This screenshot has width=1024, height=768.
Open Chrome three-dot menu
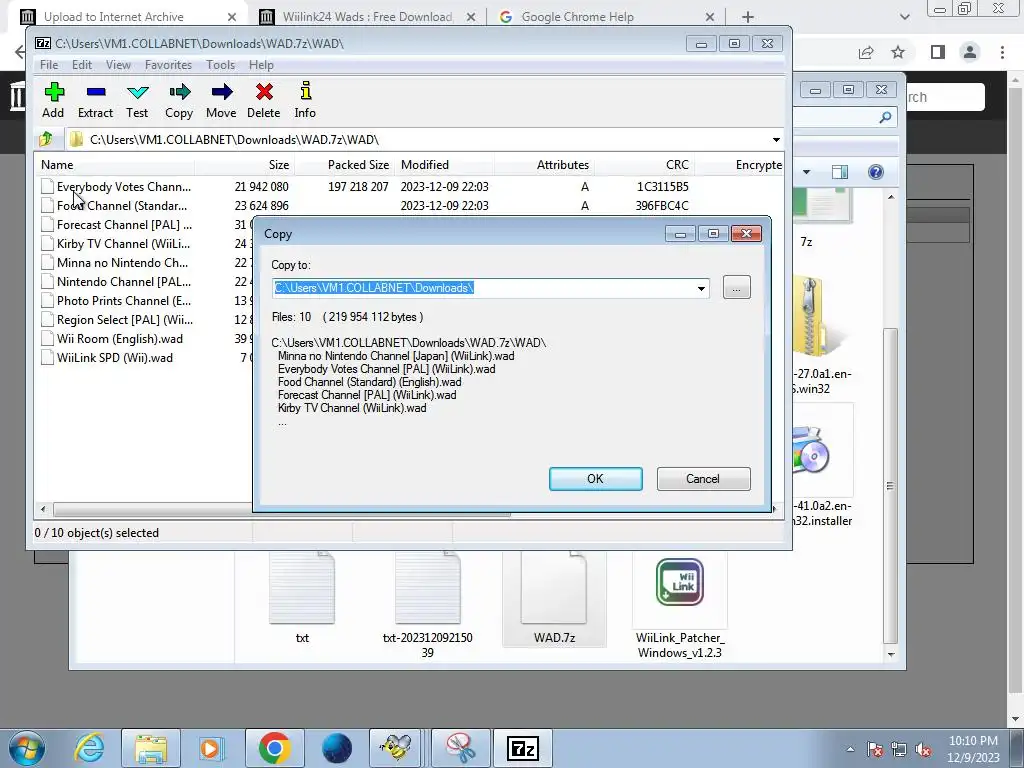coord(1002,52)
